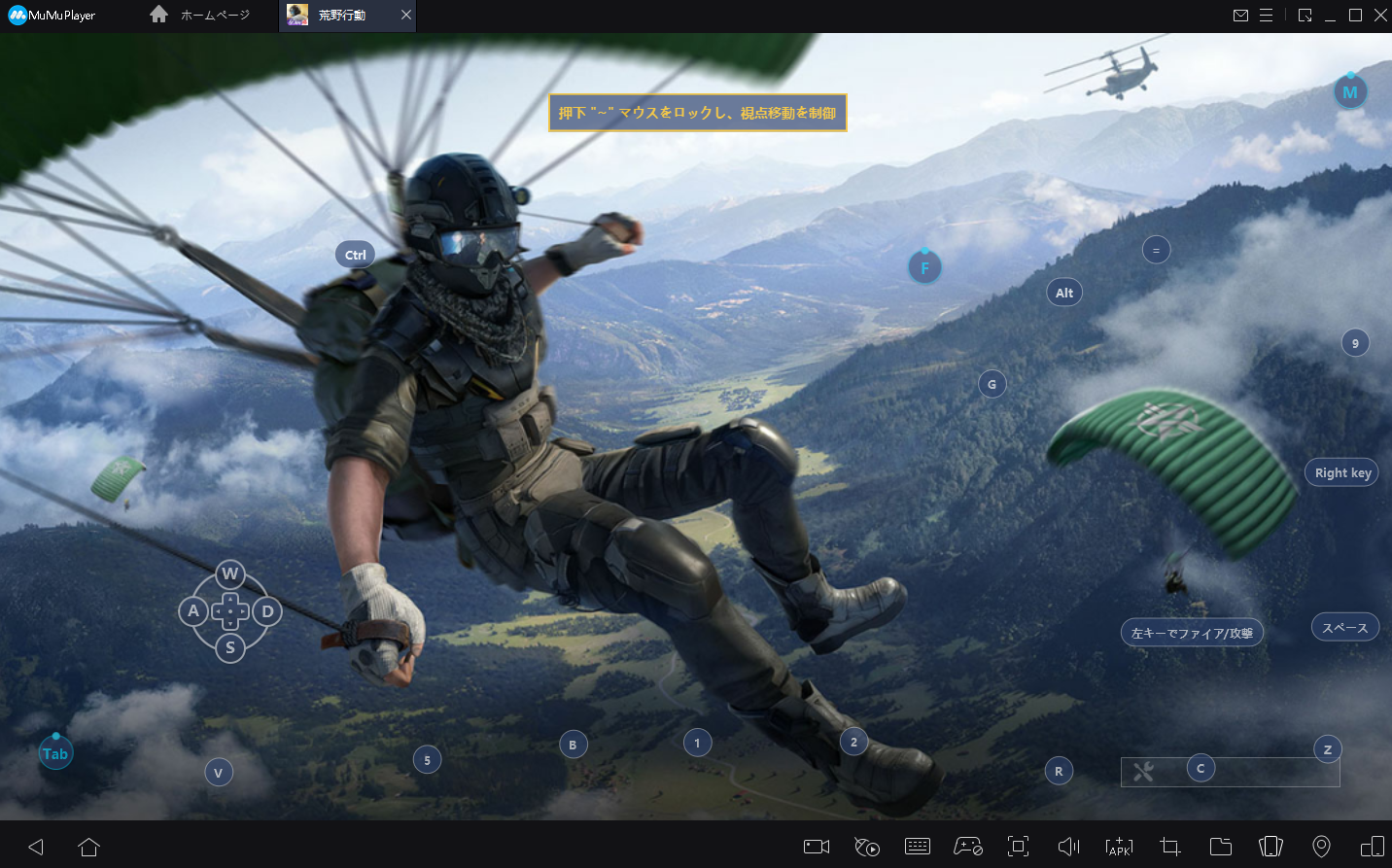Open the hamburger menu in title bar

click(1266, 16)
